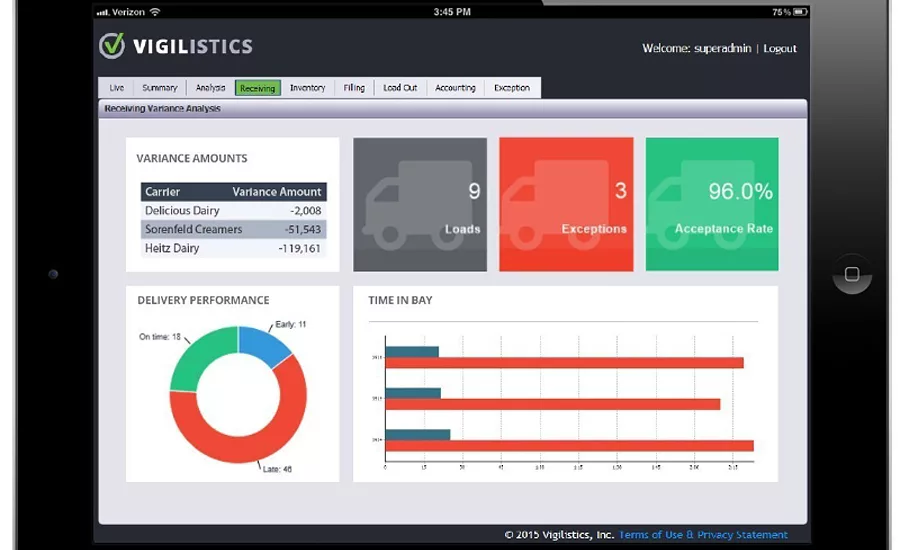900x550 pixels.
Task: Open the Live tab
Action: [117, 88]
